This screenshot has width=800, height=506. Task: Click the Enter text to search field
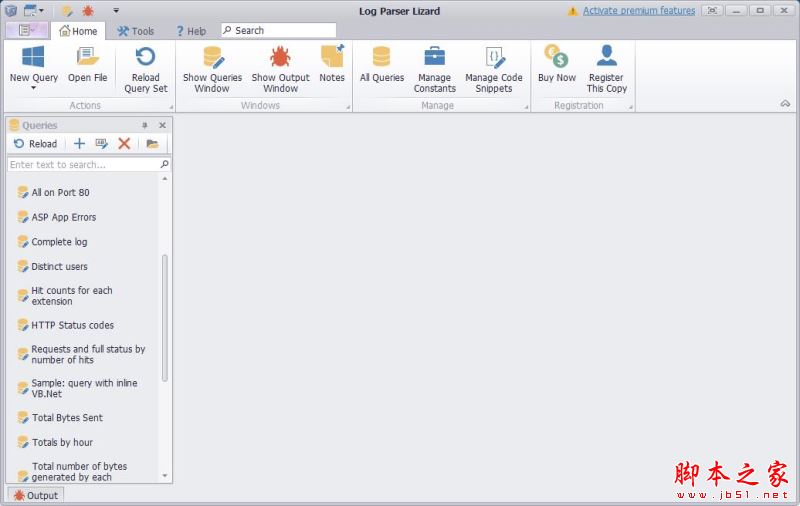tap(84, 164)
